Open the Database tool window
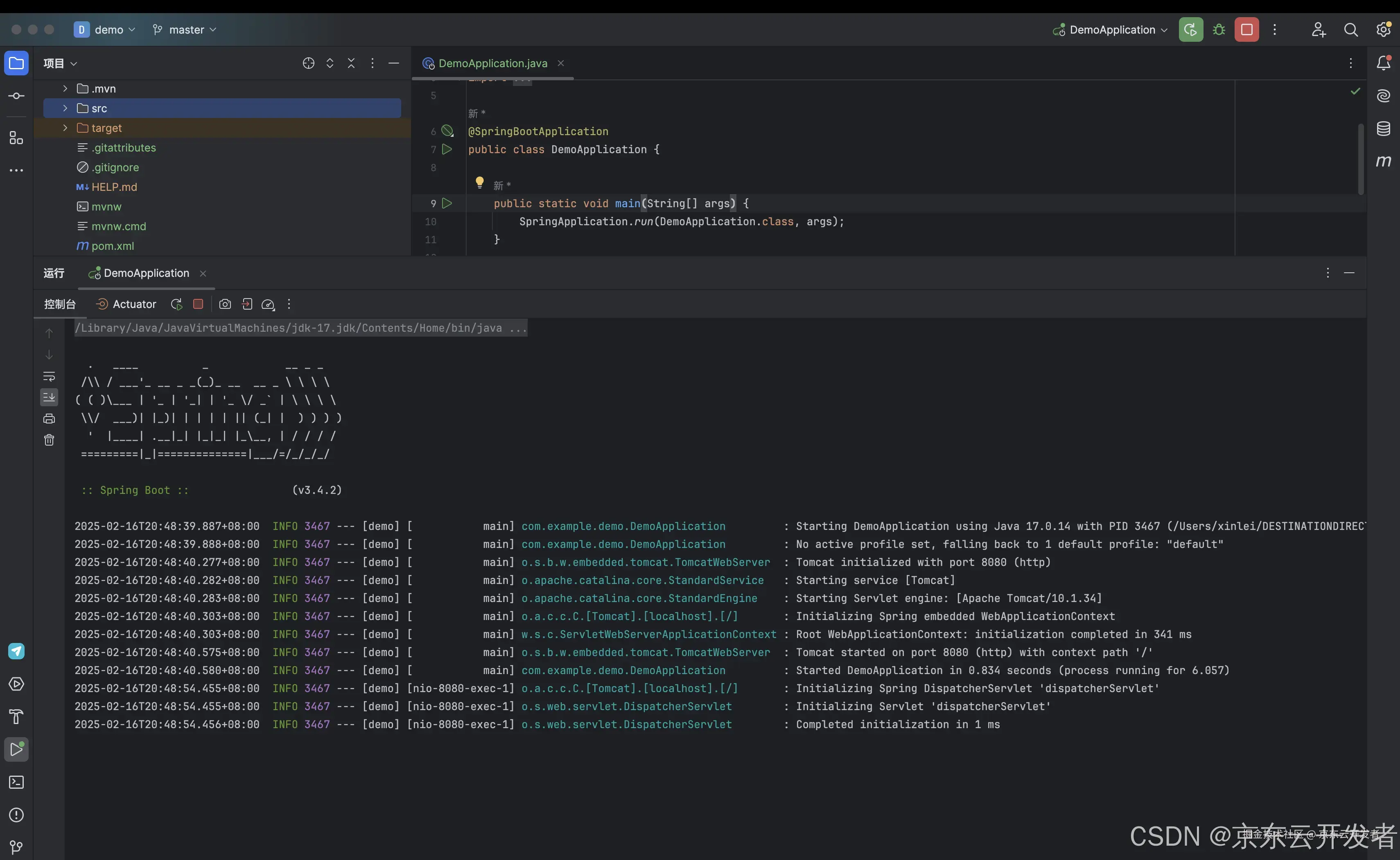Image resolution: width=1400 pixels, height=860 pixels. pos(1384,129)
